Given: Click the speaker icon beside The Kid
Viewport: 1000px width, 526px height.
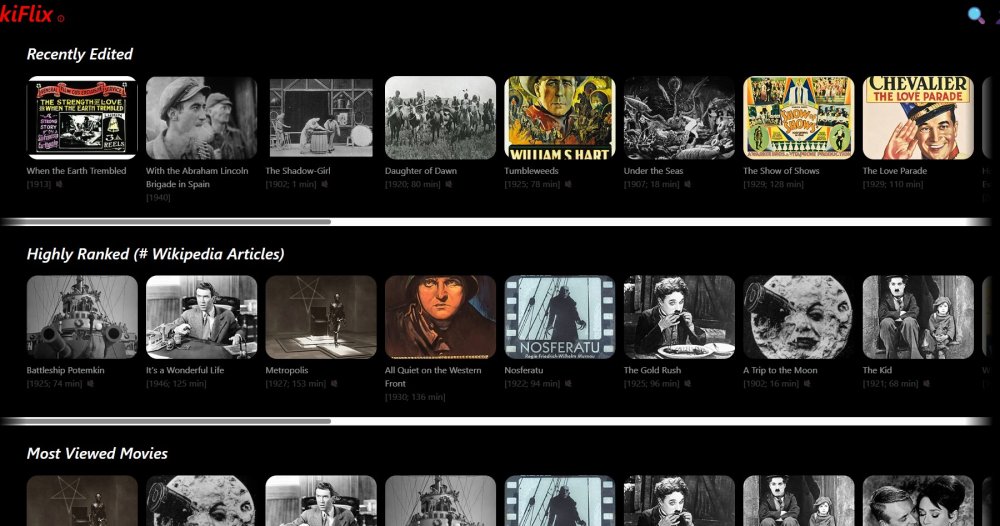Looking at the screenshot, I should (926, 384).
